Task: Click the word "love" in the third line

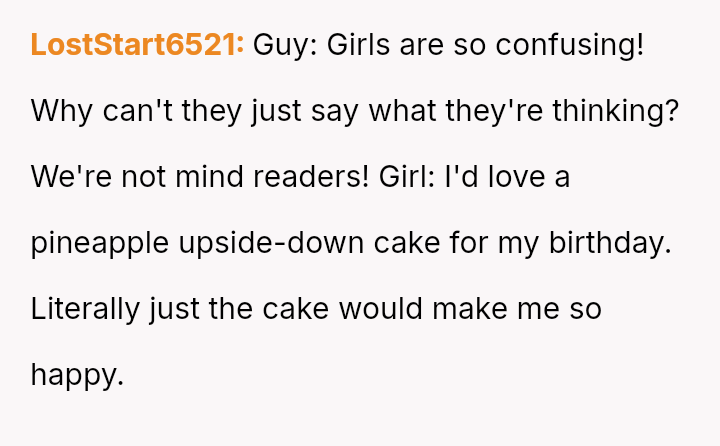Action: tap(516, 176)
